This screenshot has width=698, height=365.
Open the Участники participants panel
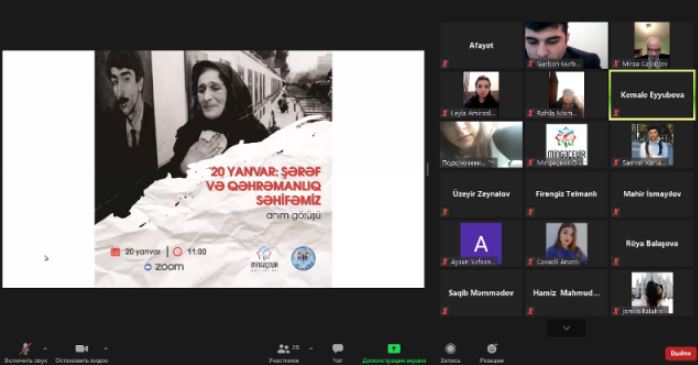pyautogui.click(x=284, y=349)
